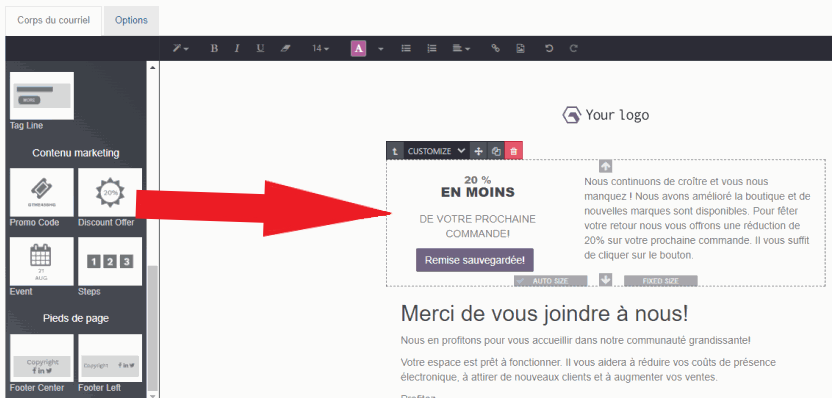Click the sidebar scrollbar thumb
The height and width of the screenshot is (399, 832).
point(153,328)
